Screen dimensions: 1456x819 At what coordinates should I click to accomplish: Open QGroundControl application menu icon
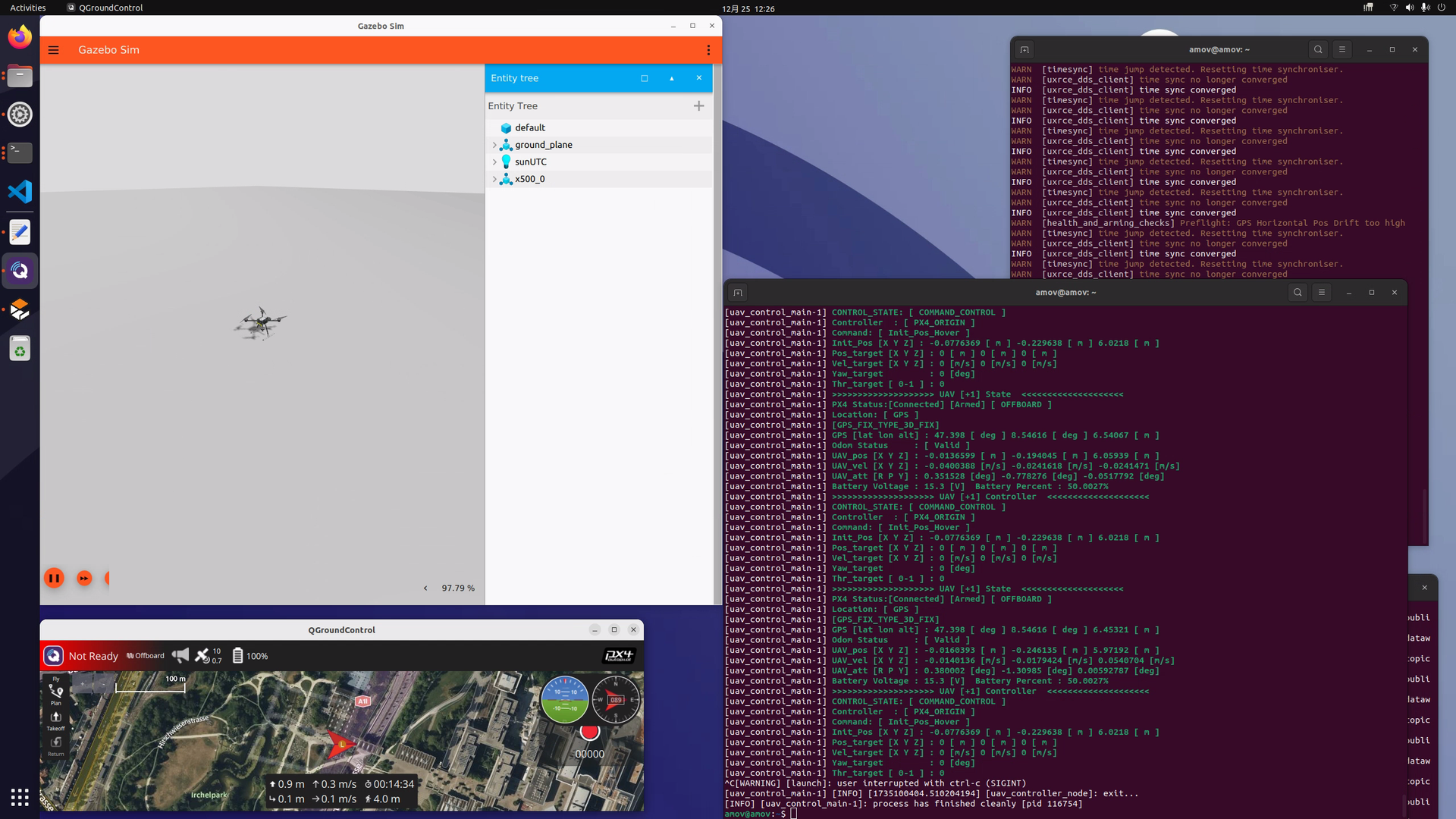[x=53, y=656]
